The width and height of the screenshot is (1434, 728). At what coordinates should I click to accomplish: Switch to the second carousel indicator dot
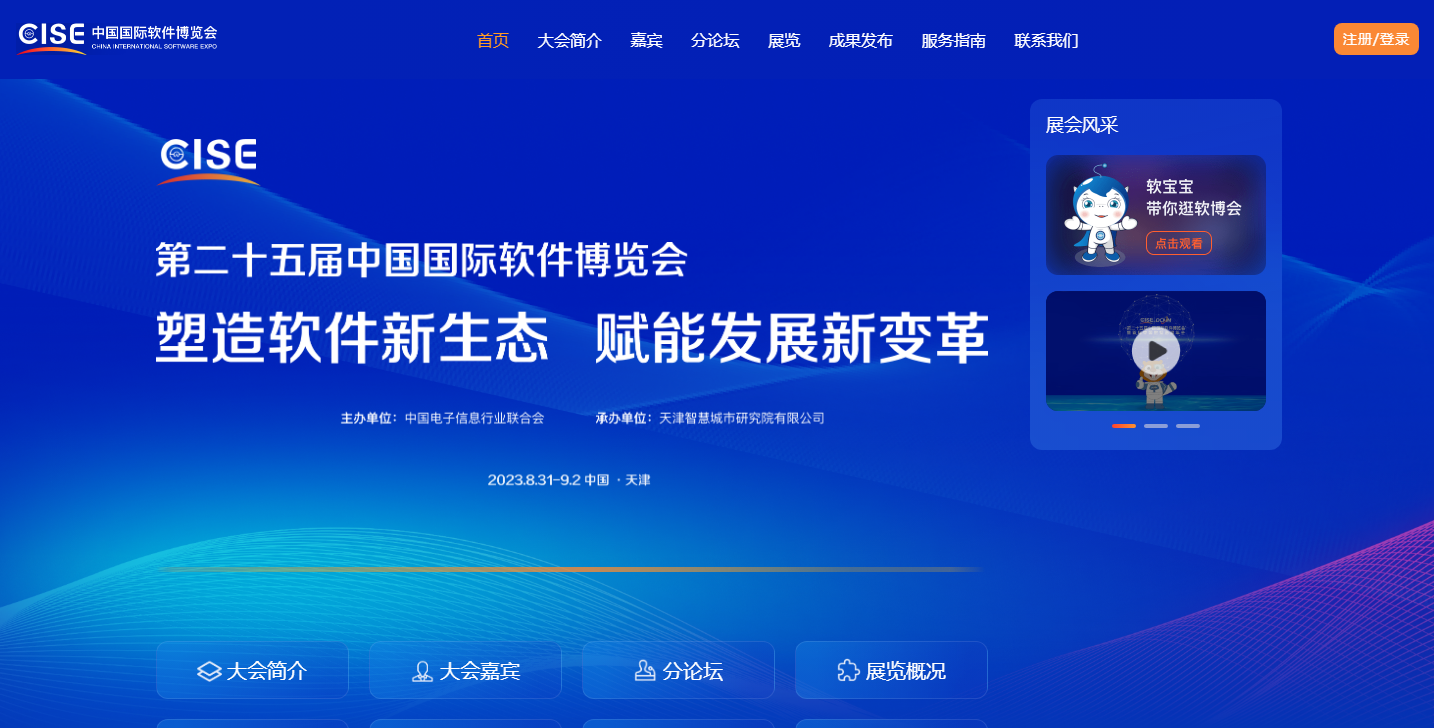1156,426
